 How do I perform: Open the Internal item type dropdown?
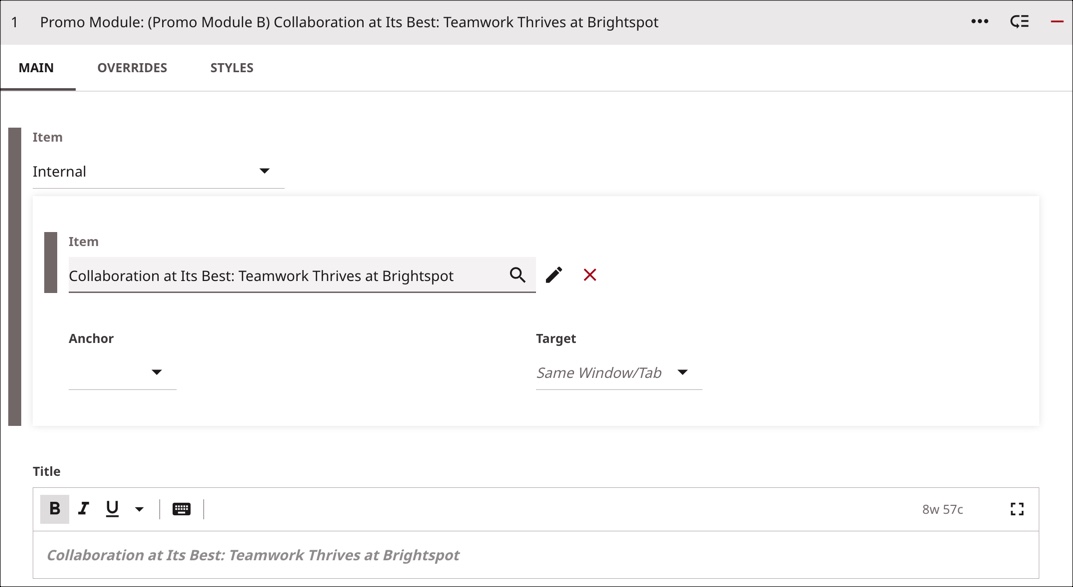158,172
